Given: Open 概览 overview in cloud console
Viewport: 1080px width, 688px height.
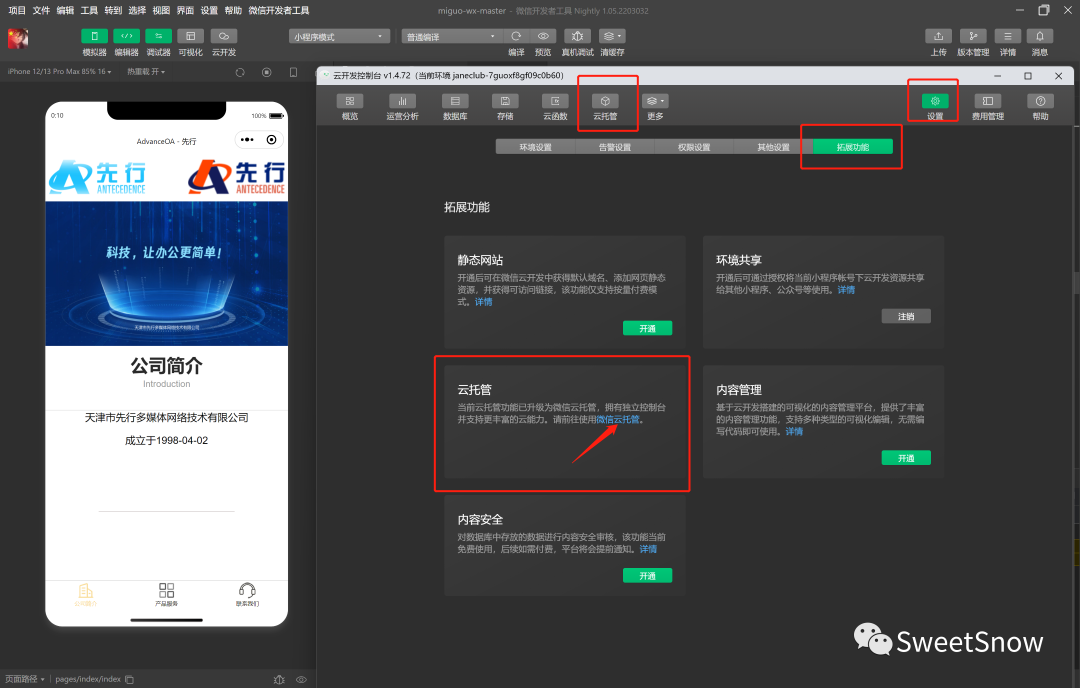Looking at the screenshot, I should tap(350, 107).
